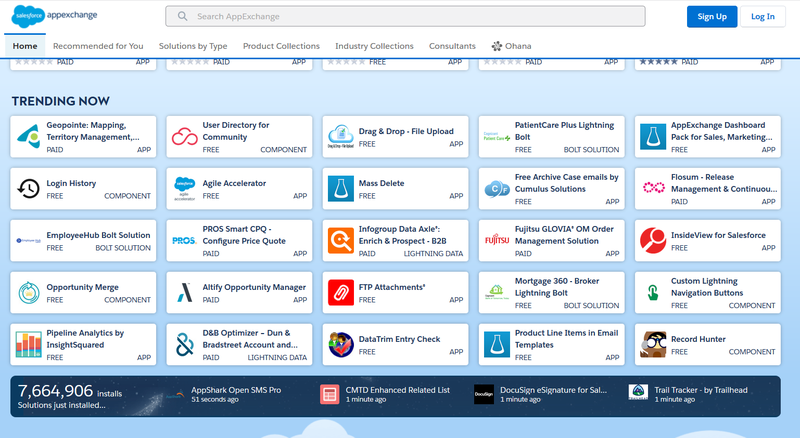Click the Salesforce AppExchange logo
Screen dimensions: 800x438
point(54,16)
